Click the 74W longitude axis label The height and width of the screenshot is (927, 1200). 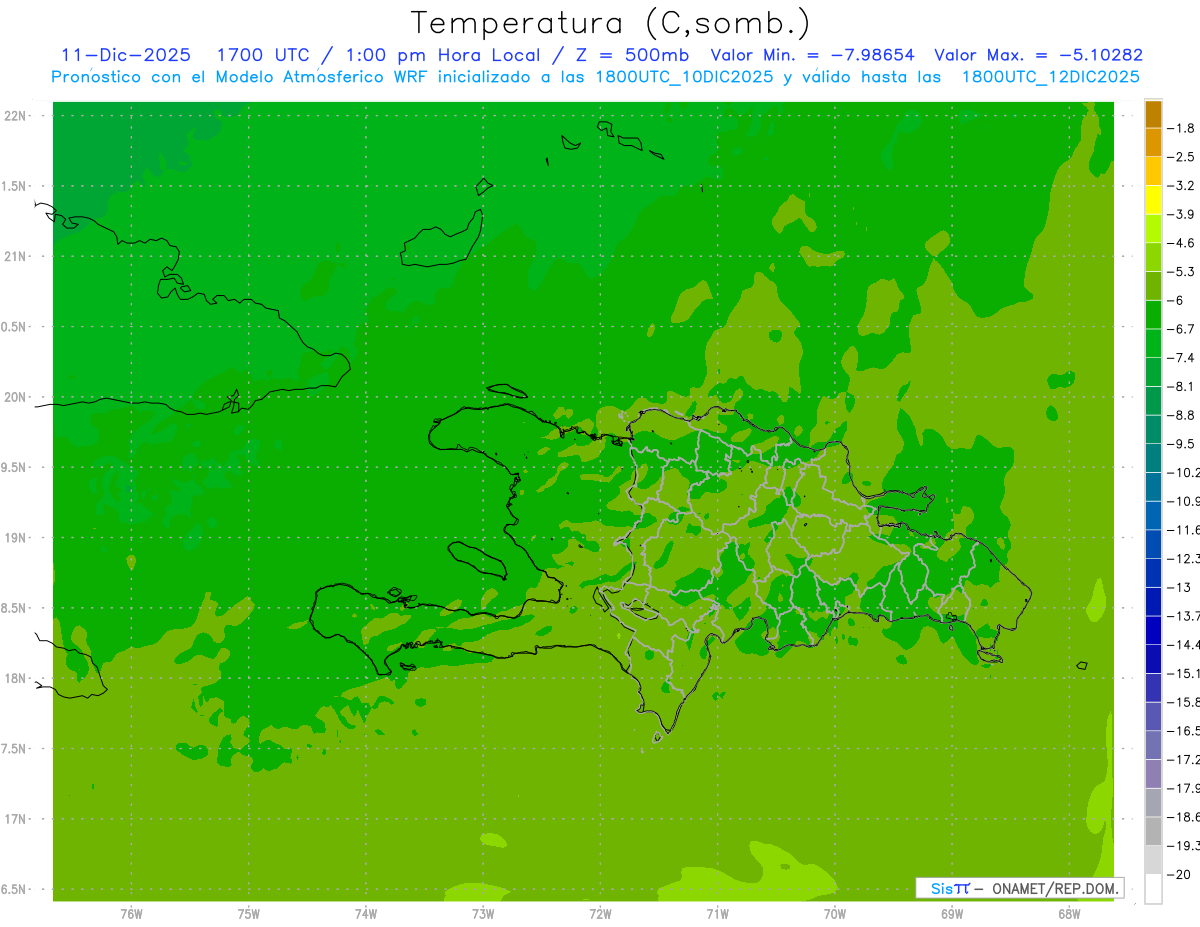366,914
